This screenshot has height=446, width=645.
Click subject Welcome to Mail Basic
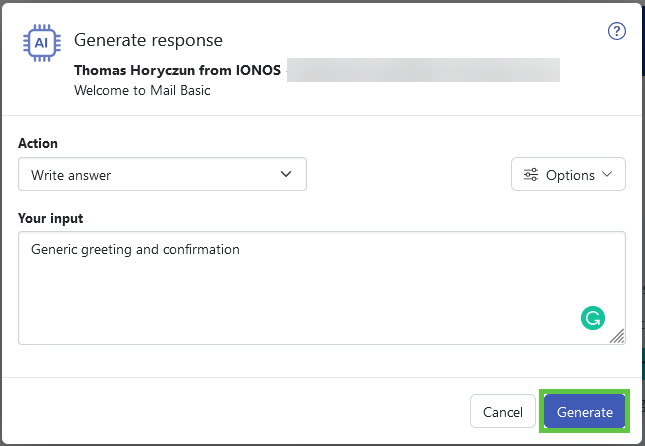[x=142, y=91]
